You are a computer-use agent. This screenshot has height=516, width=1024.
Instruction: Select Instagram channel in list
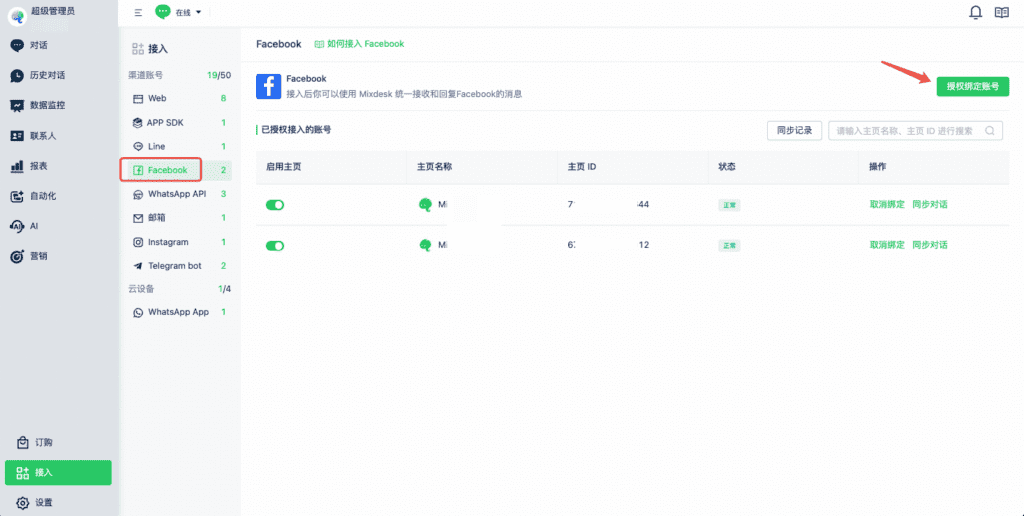point(168,242)
